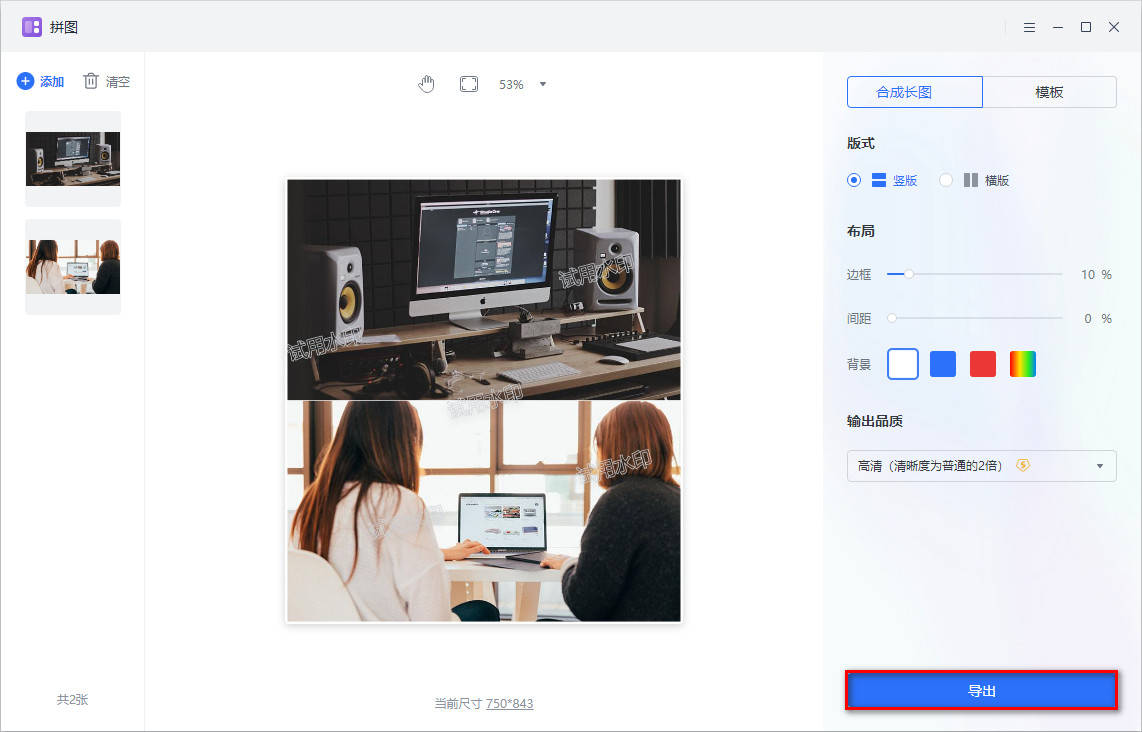Viewport: 1142px width, 732px height.
Task: Click the fit-to-screen icon in top toolbar
Action: (x=468, y=84)
